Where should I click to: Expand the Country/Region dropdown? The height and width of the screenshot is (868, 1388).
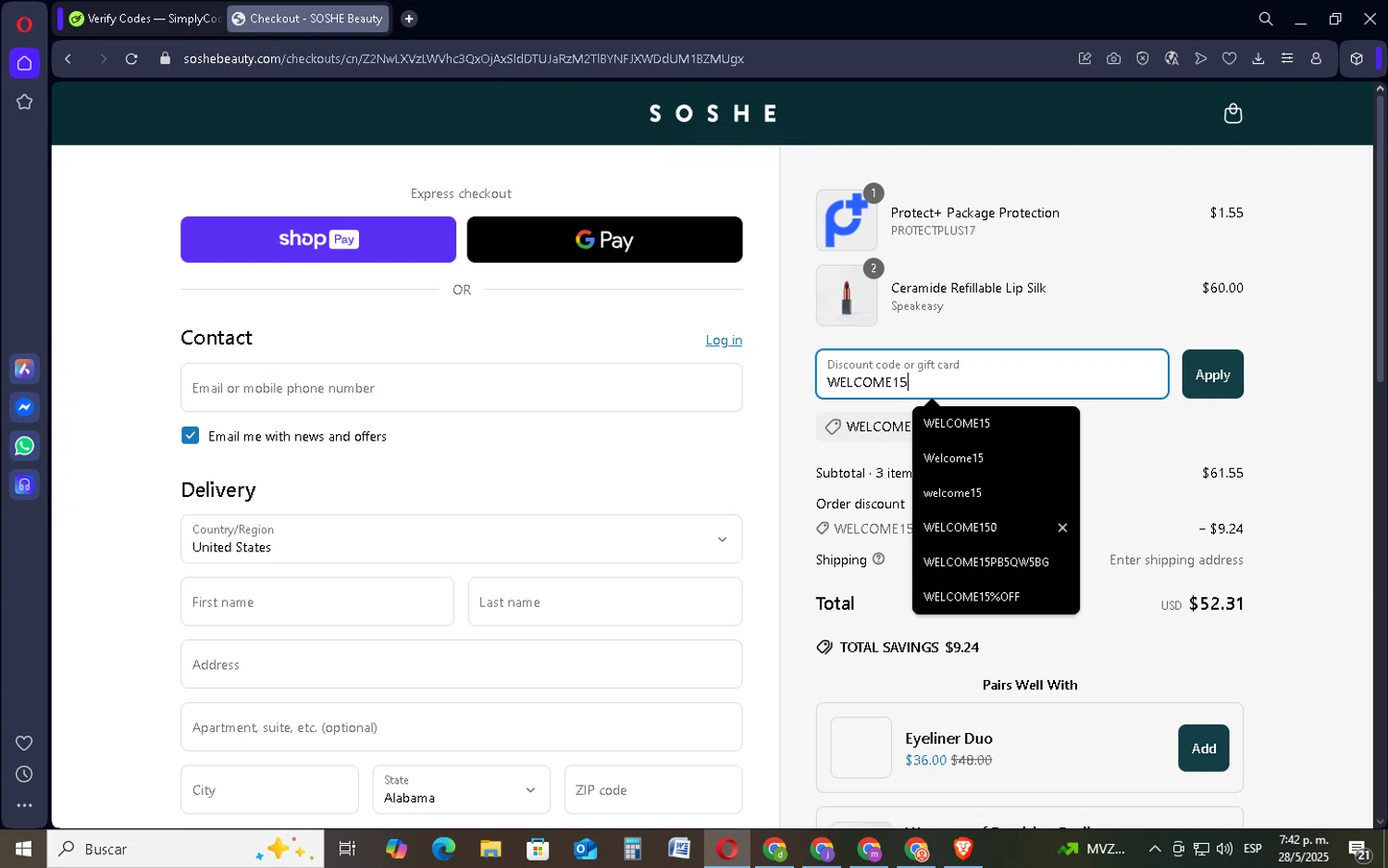coord(461,539)
